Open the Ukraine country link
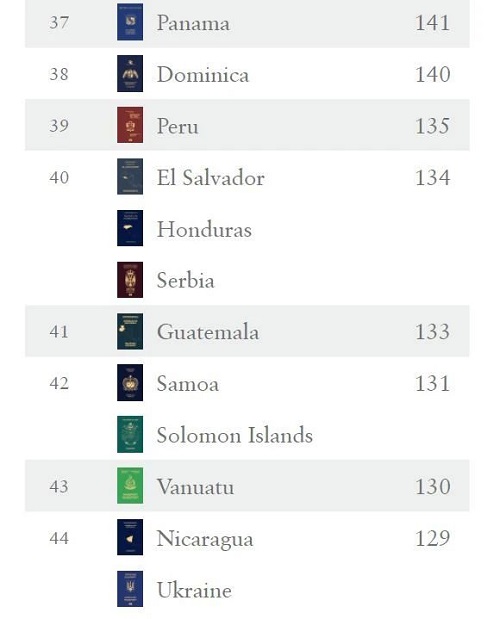Image resolution: width=500 pixels, height=619 pixels. (x=194, y=590)
